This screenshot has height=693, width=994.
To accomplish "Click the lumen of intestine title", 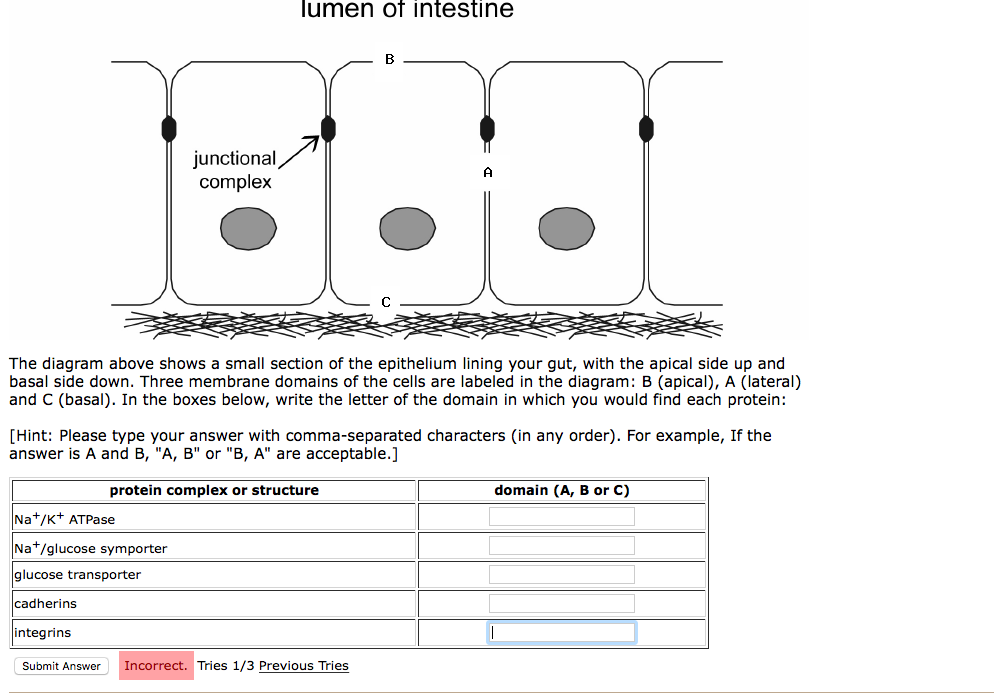I will [407, 11].
